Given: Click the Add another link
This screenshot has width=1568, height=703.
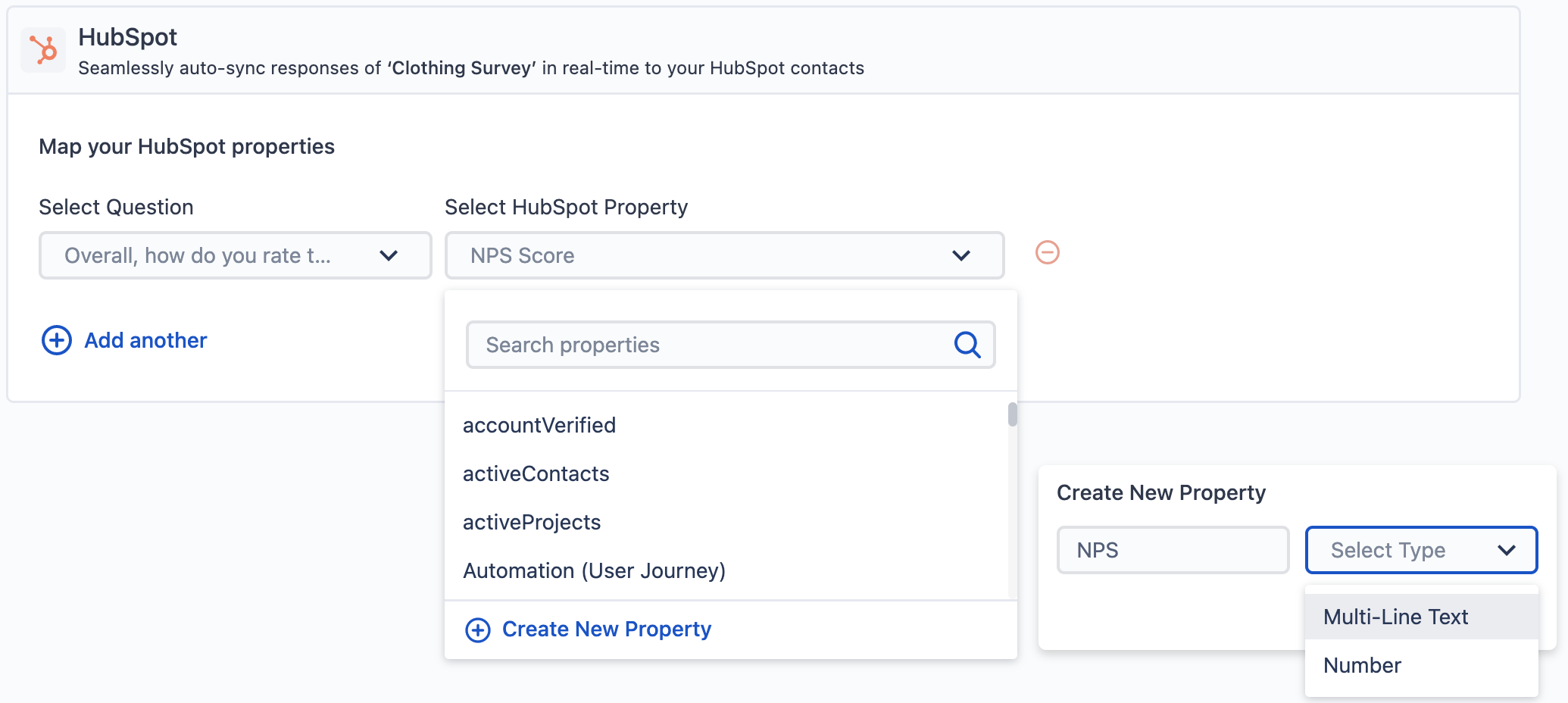Looking at the screenshot, I should tap(145, 340).
